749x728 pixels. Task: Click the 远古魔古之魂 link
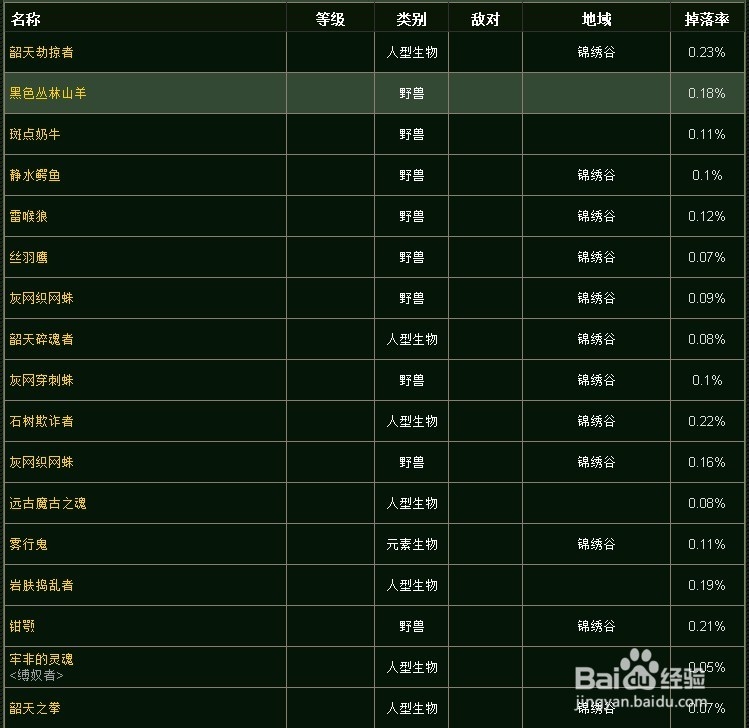[x=48, y=503]
